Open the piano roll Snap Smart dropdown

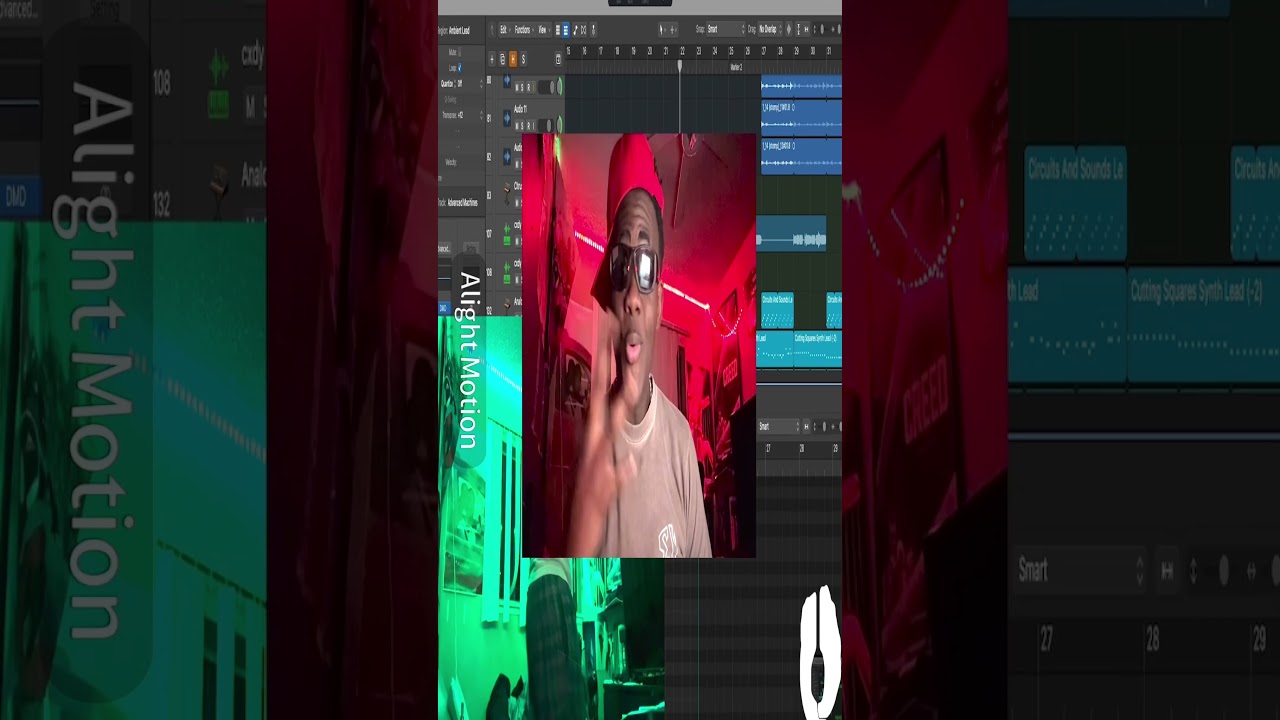click(x=779, y=426)
